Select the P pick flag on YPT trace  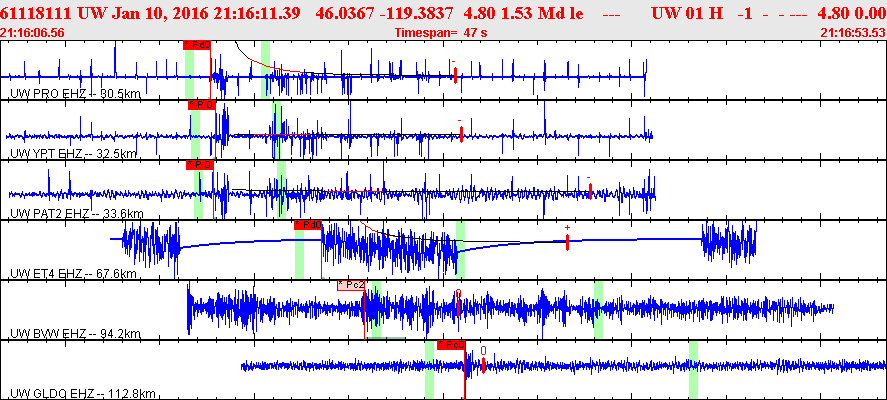coord(202,104)
